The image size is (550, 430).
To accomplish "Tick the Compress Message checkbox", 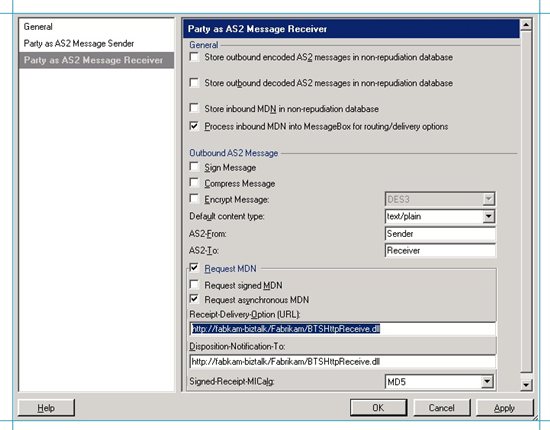I will (194, 183).
